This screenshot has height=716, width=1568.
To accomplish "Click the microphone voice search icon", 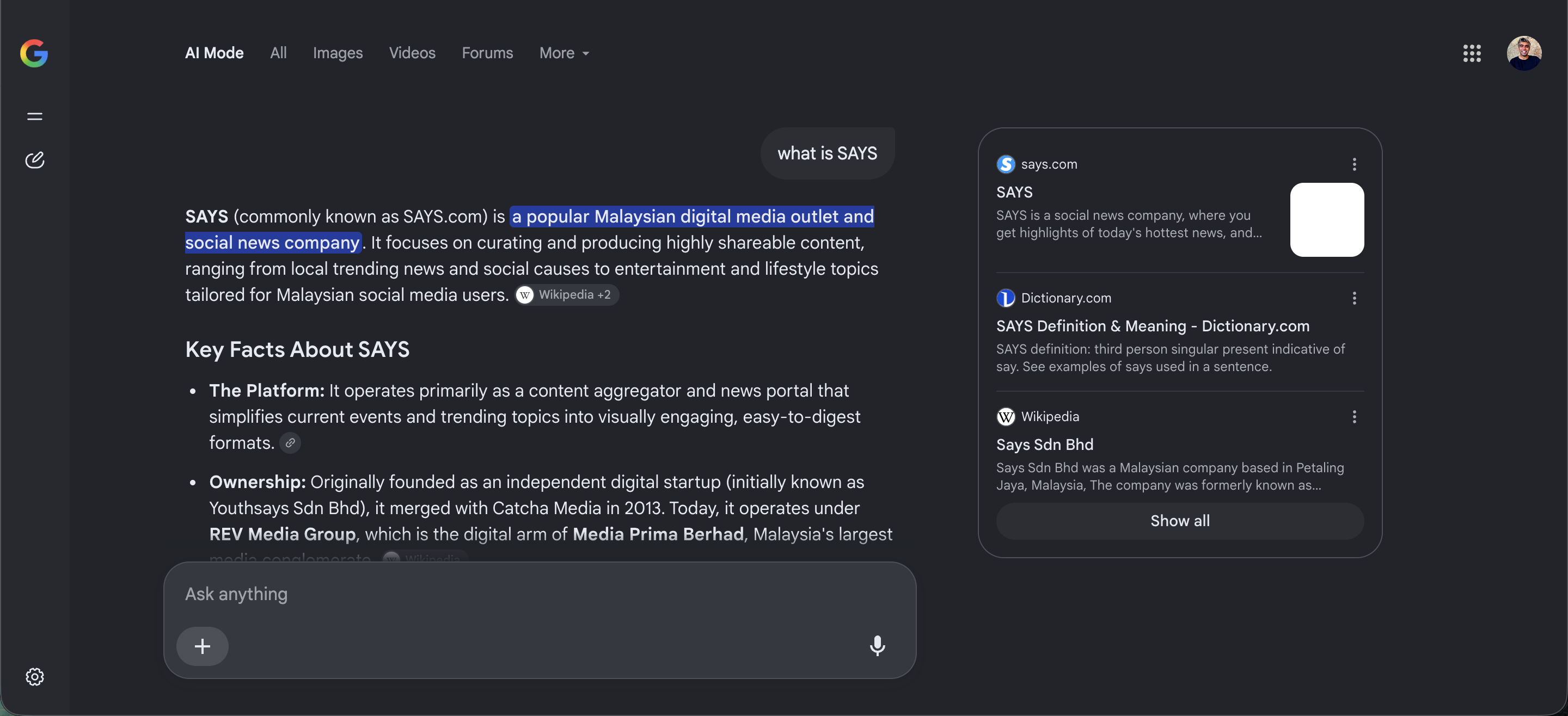I will [877, 645].
